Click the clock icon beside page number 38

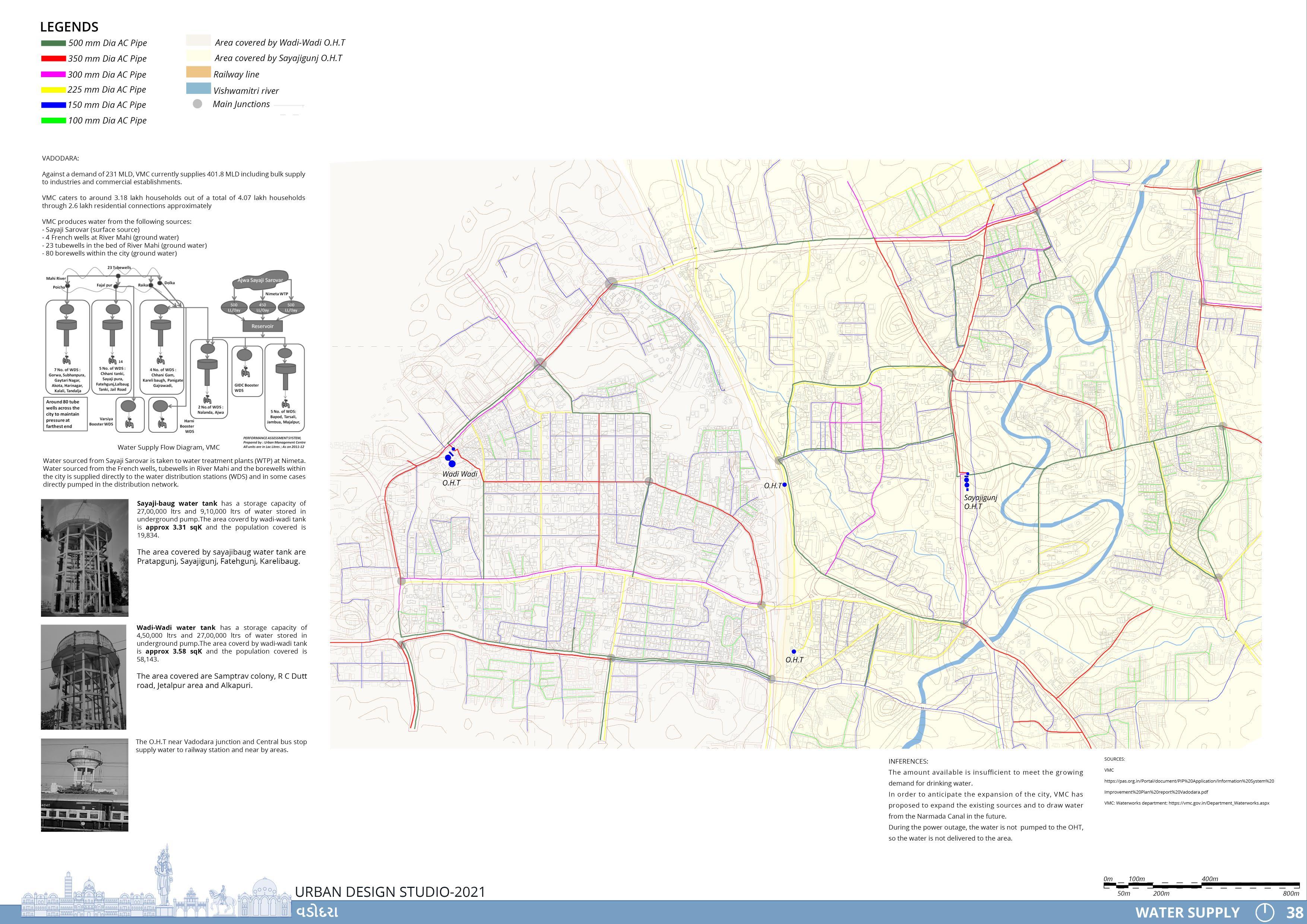[x=1264, y=912]
